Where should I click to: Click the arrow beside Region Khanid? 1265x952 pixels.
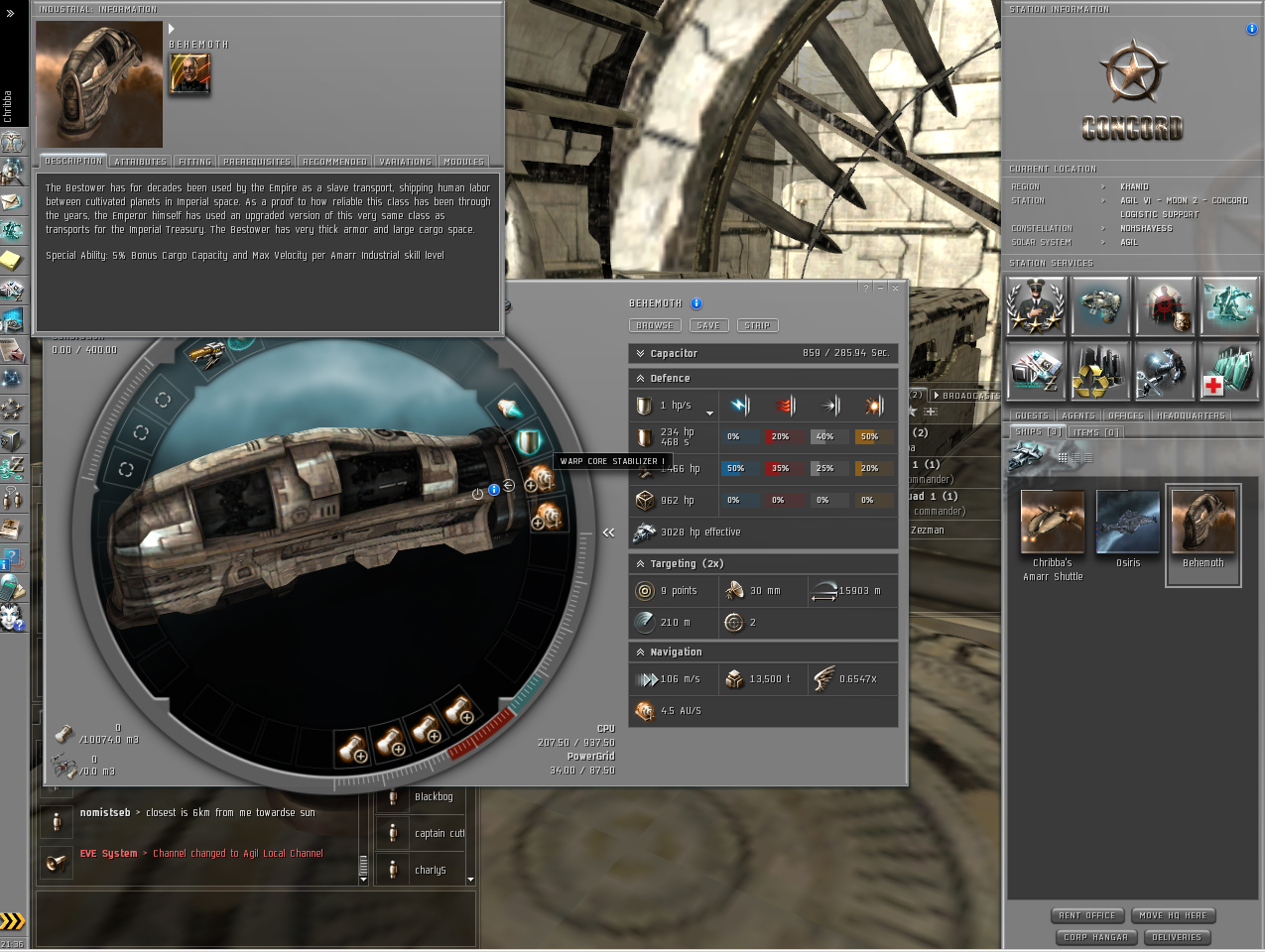click(x=1102, y=186)
